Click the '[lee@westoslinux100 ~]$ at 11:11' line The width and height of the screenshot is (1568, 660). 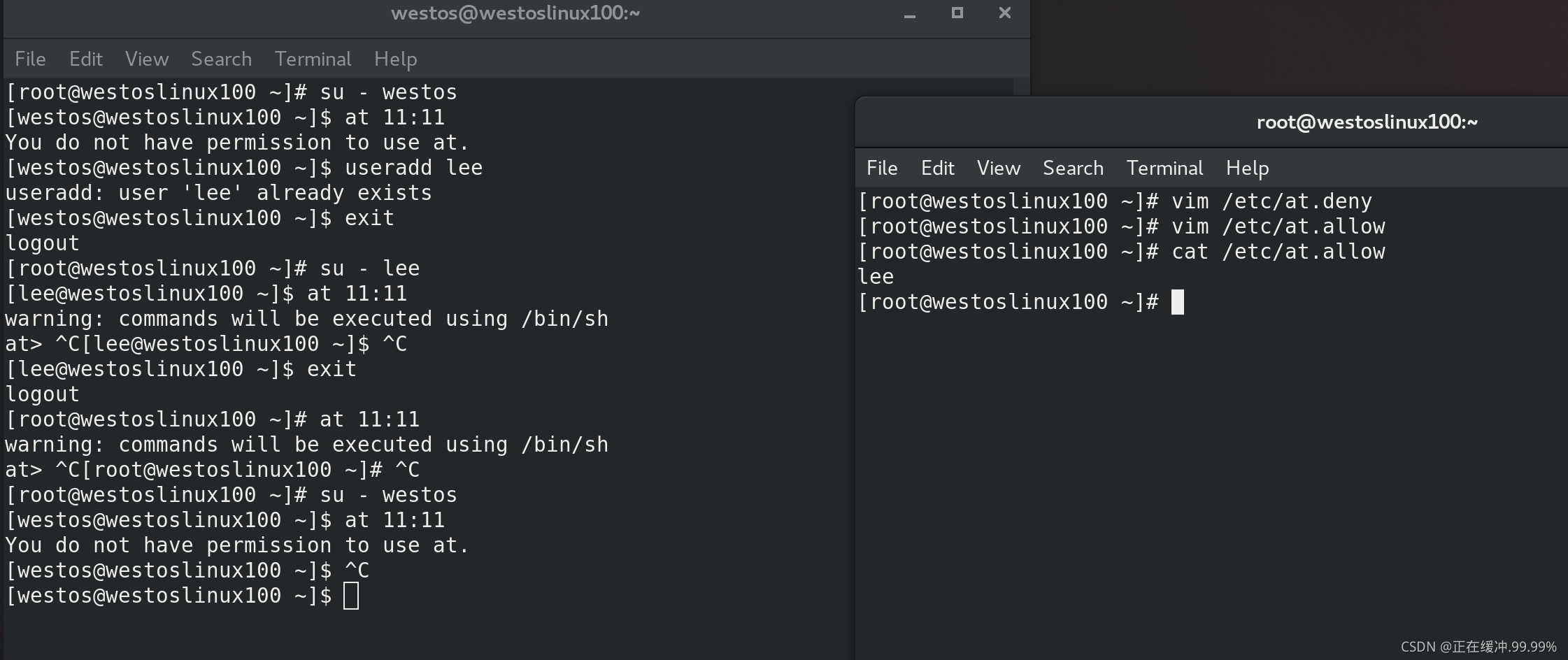[x=206, y=294]
